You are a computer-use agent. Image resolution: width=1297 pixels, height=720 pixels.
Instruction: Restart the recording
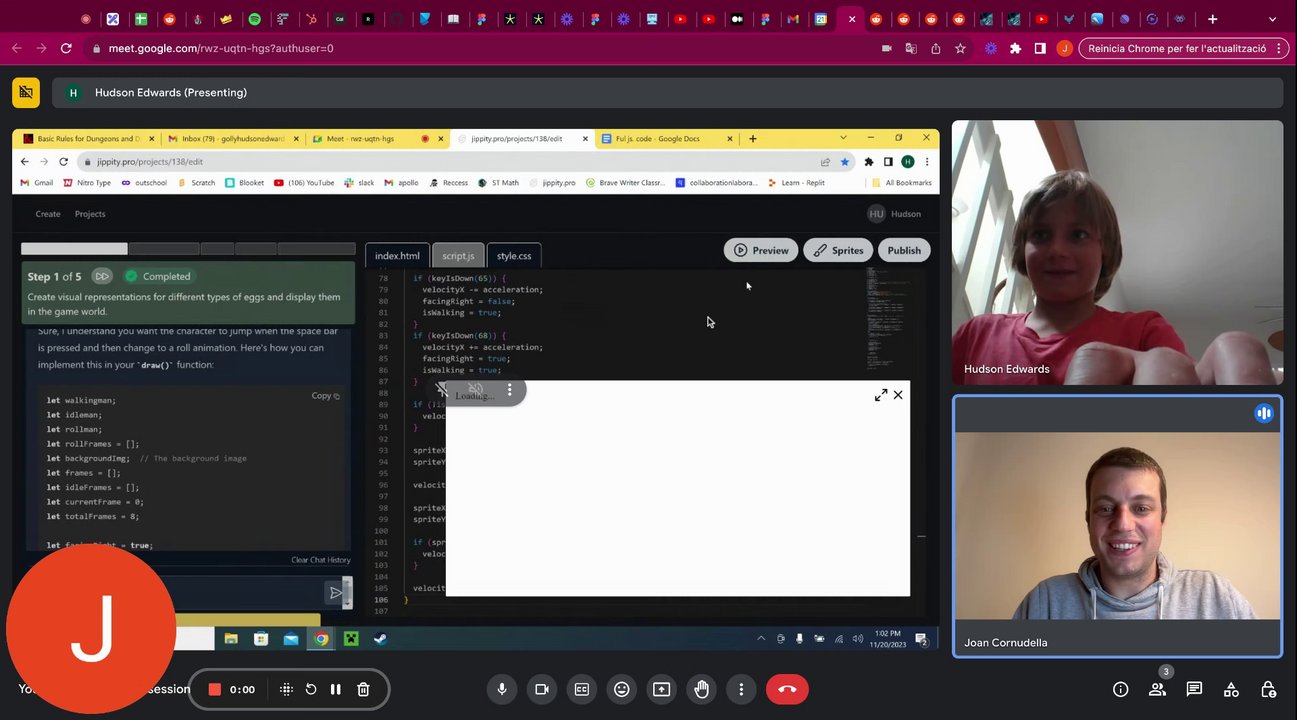pyautogui.click(x=311, y=689)
